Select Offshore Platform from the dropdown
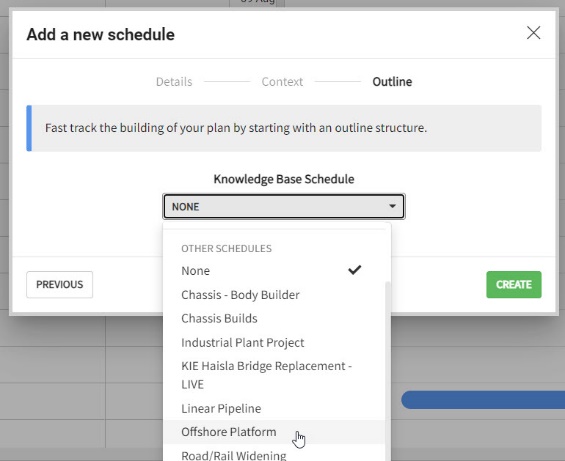The image size is (565, 461). 274,432
